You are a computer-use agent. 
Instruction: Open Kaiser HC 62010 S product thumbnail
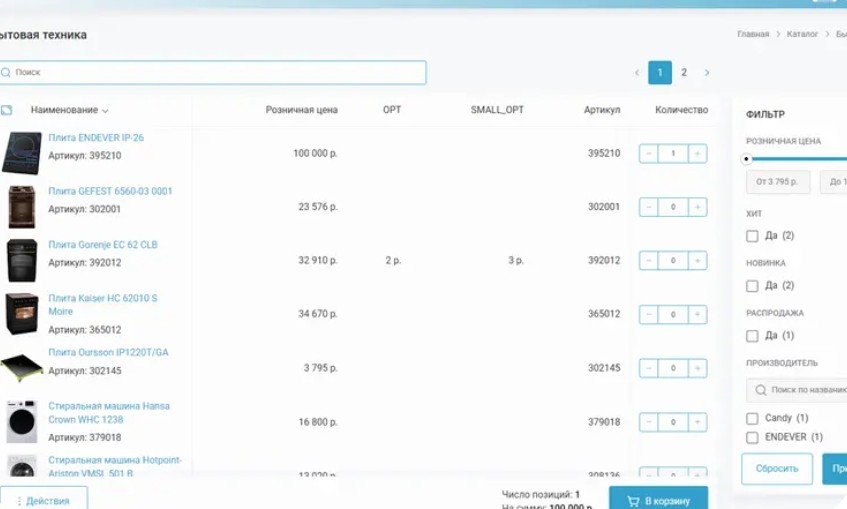[22, 314]
